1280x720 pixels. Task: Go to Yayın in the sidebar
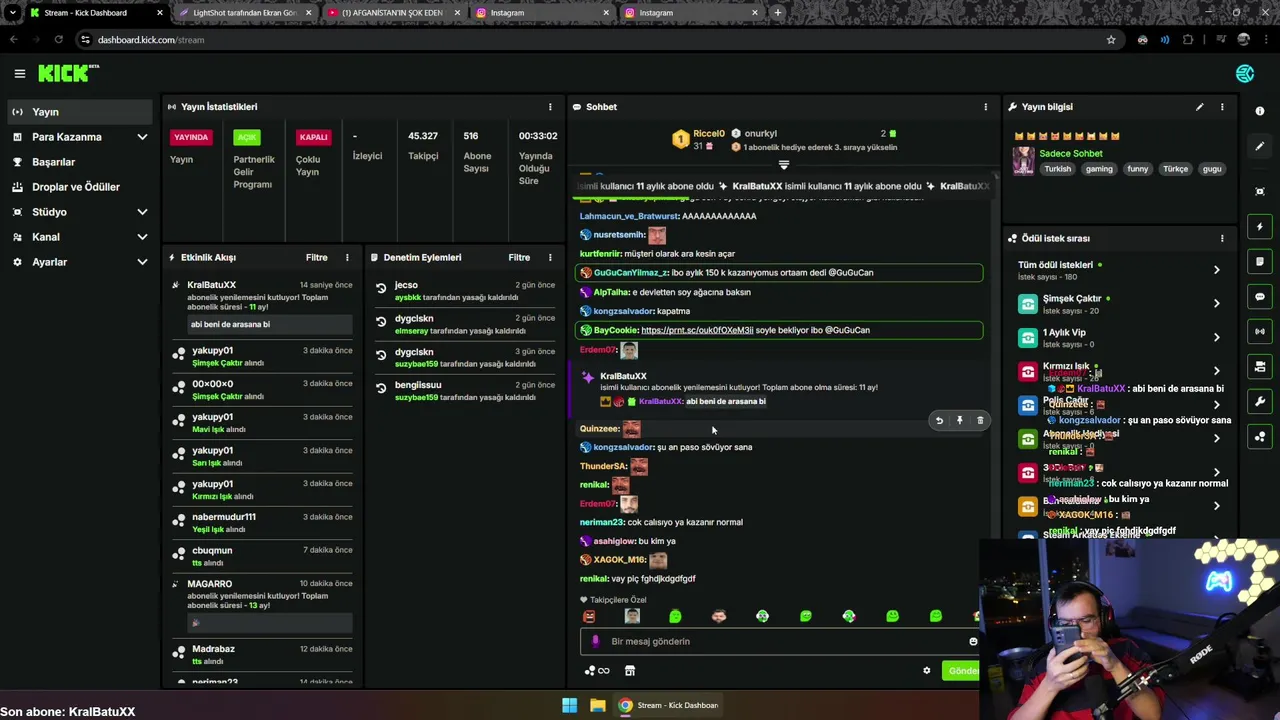[x=80, y=112]
